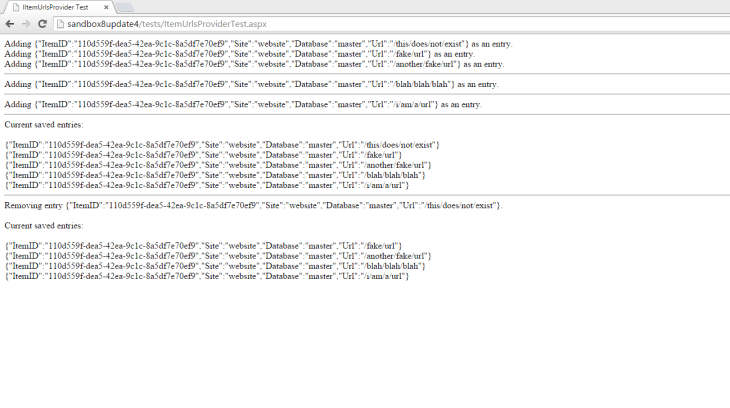Viewport: 730px width, 408px height.
Task: Click the browser Back arrow
Action: point(10,23)
